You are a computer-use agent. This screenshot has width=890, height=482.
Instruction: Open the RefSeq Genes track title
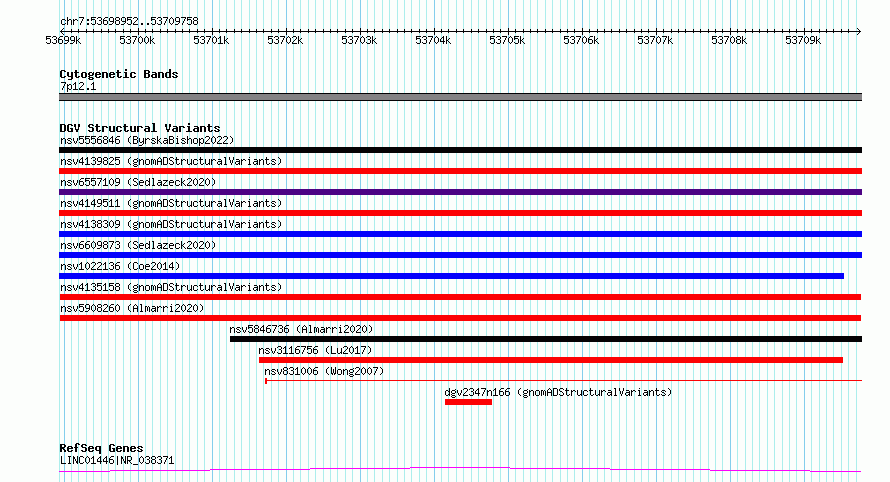(x=101, y=448)
